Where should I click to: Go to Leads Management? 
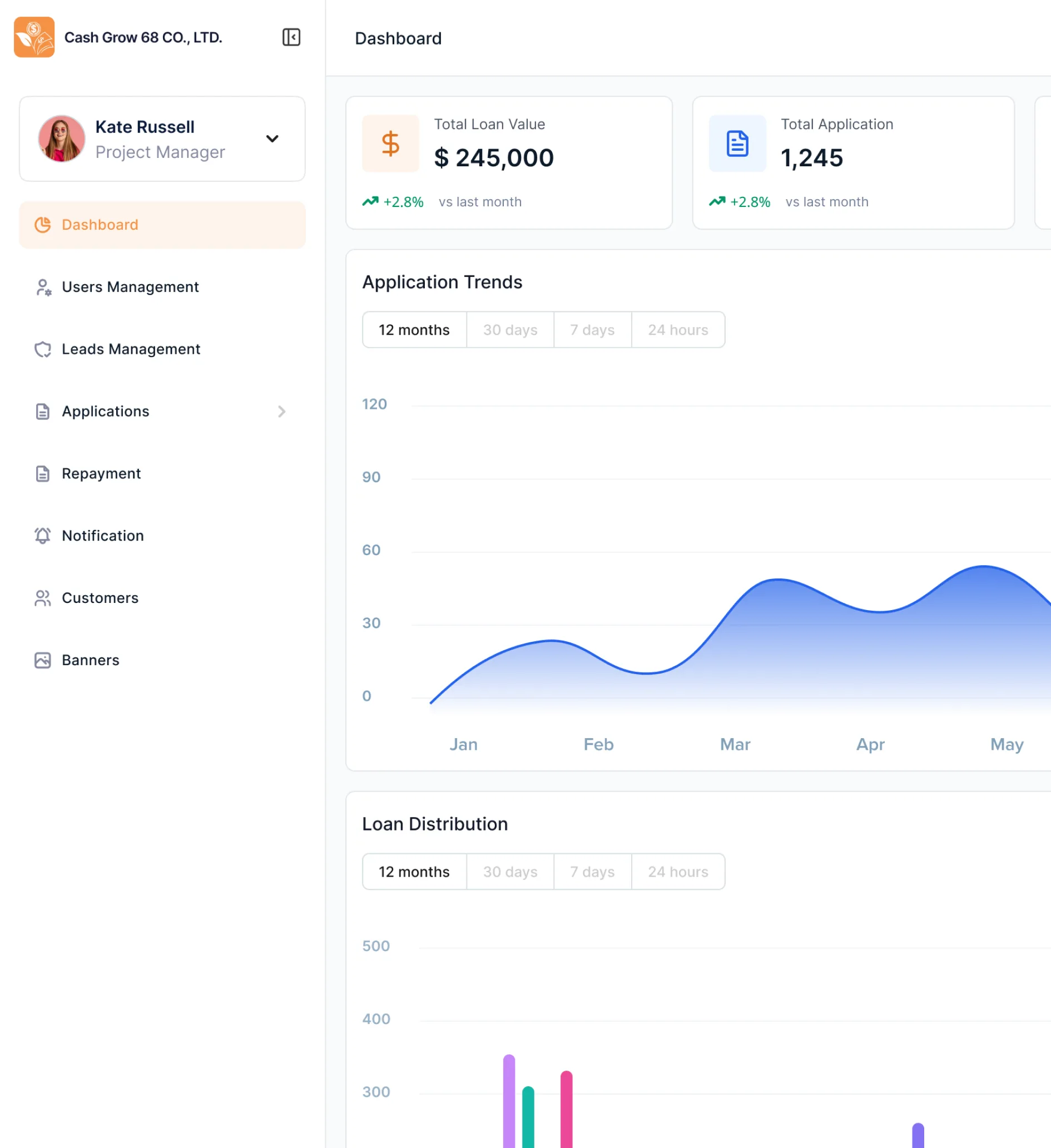click(x=162, y=349)
